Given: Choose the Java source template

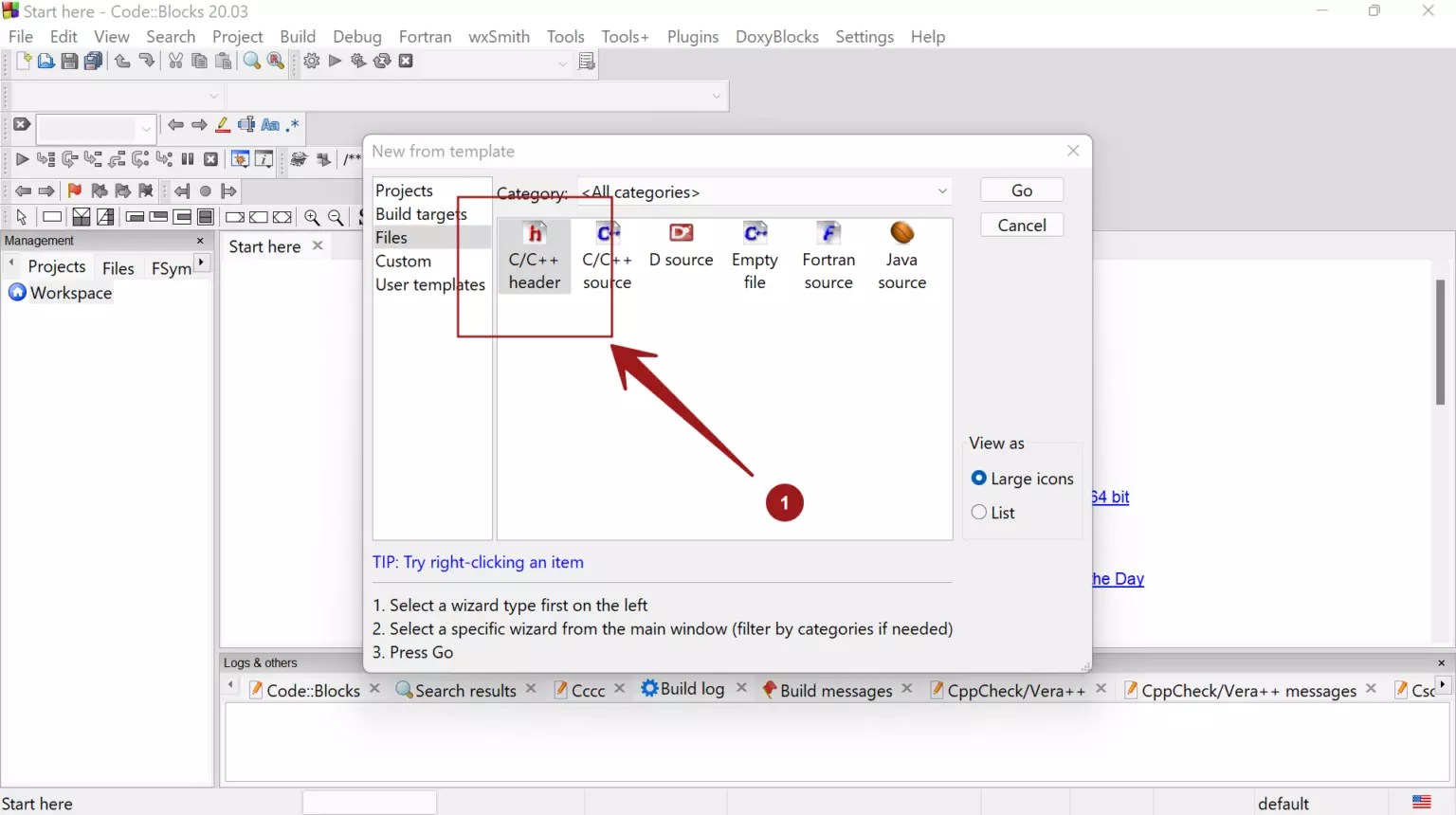Looking at the screenshot, I should click(902, 257).
